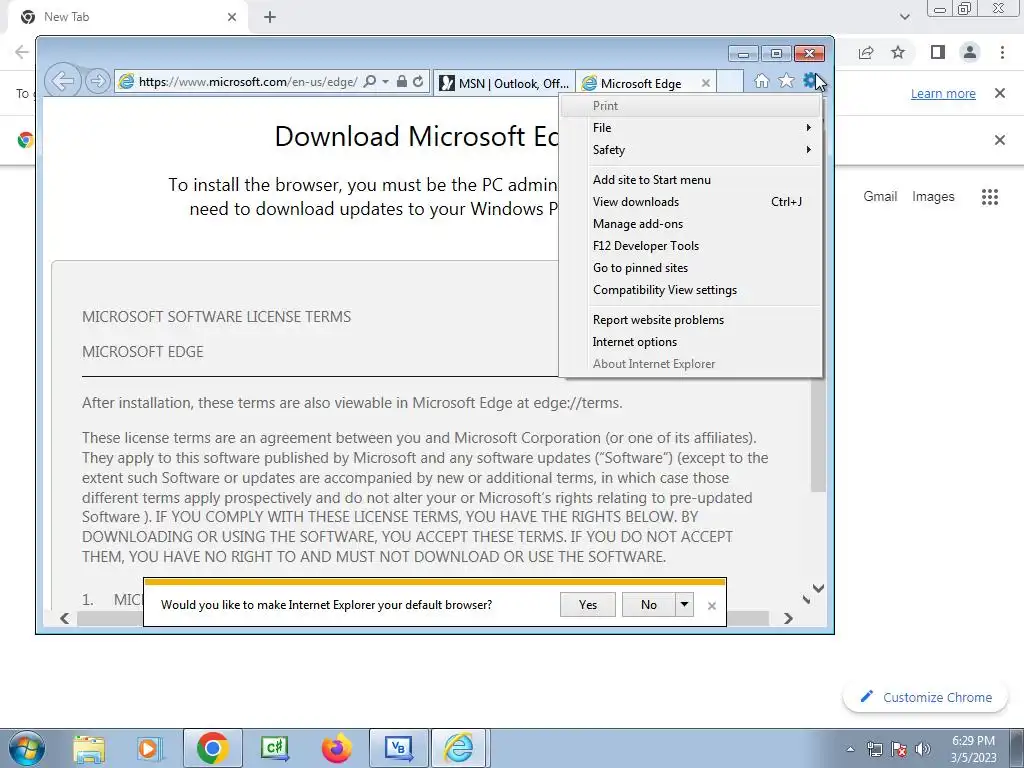
Task: Click the vertical scrollbar down arrow
Action: [818, 588]
